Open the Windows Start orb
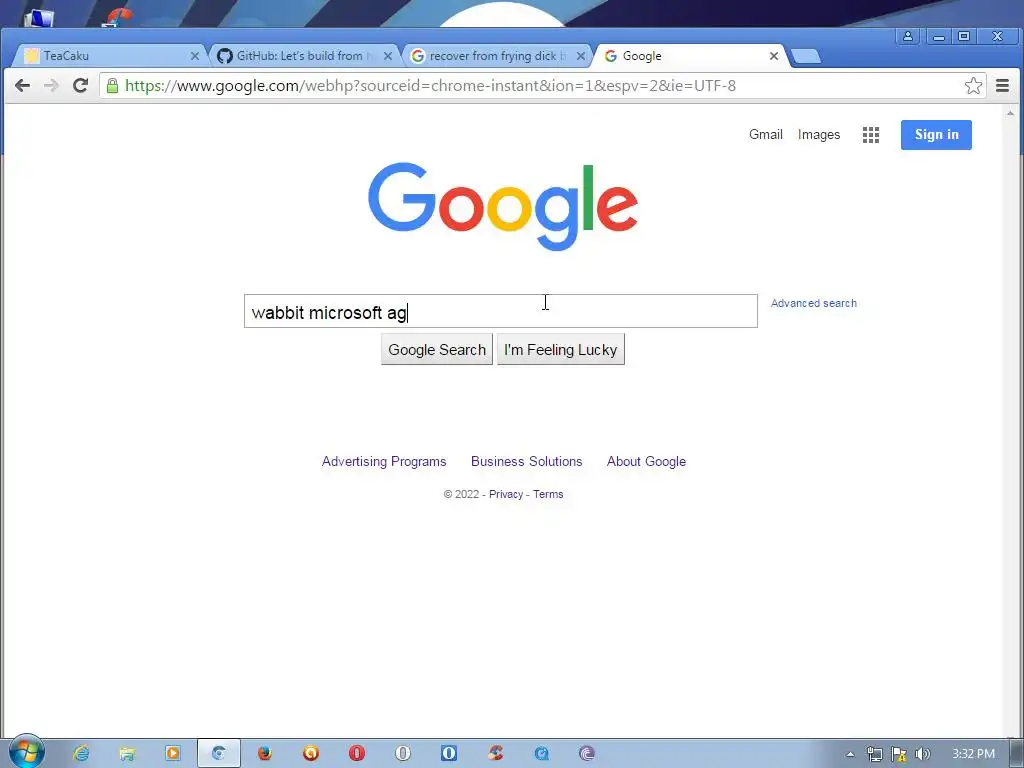The width and height of the screenshot is (1024, 768). (x=26, y=752)
